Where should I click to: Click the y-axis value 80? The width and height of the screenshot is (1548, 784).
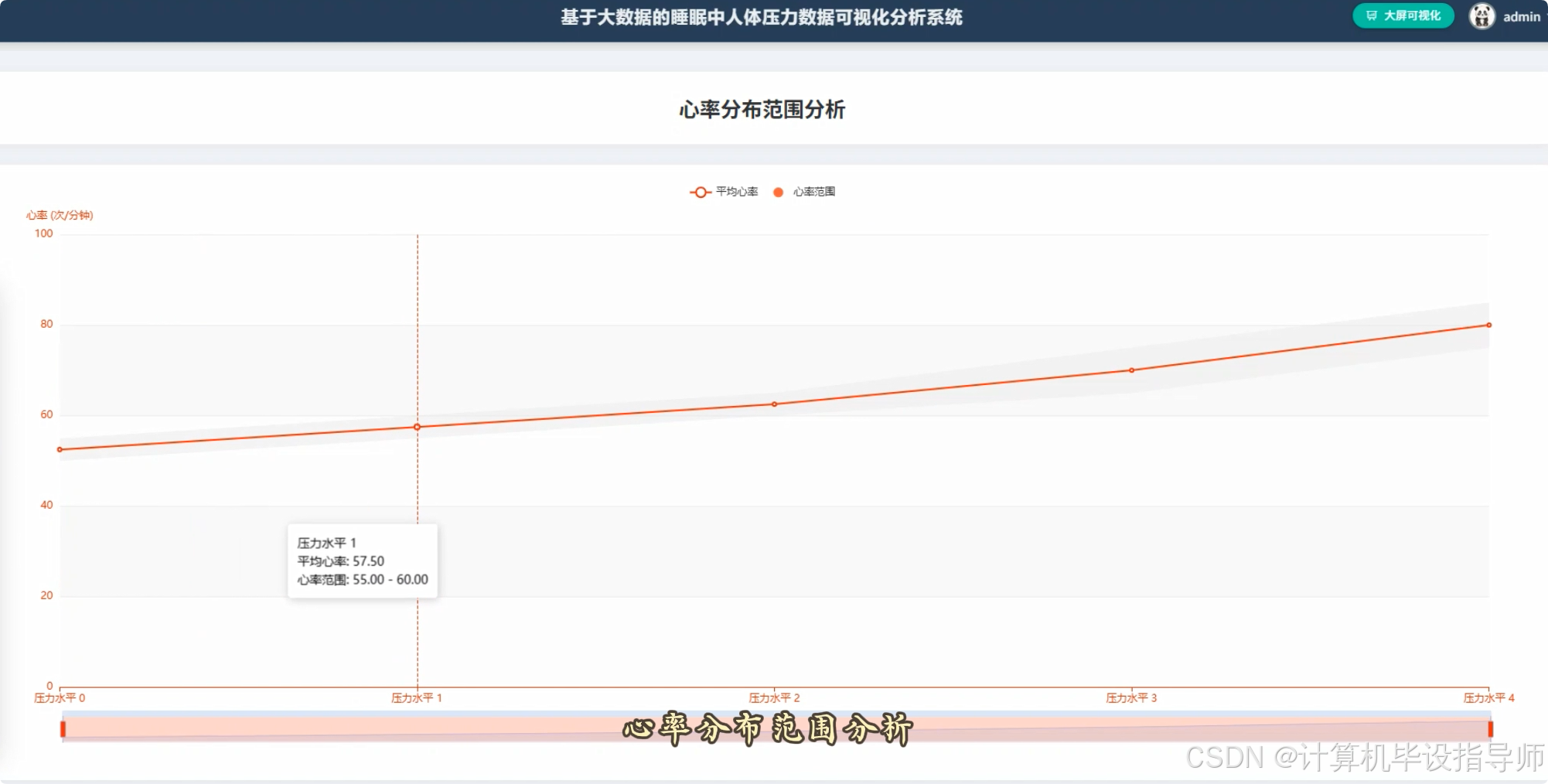click(x=46, y=324)
